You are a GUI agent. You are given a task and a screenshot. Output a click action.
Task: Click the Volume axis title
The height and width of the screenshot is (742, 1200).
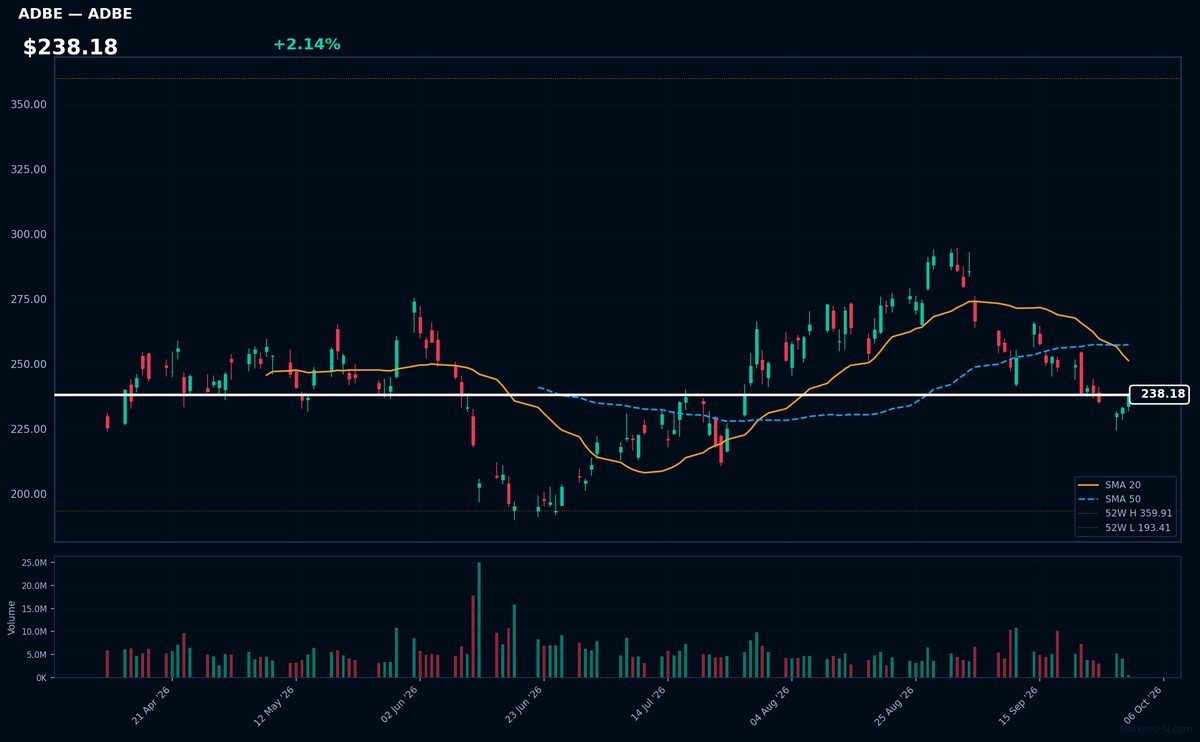[x=12, y=617]
